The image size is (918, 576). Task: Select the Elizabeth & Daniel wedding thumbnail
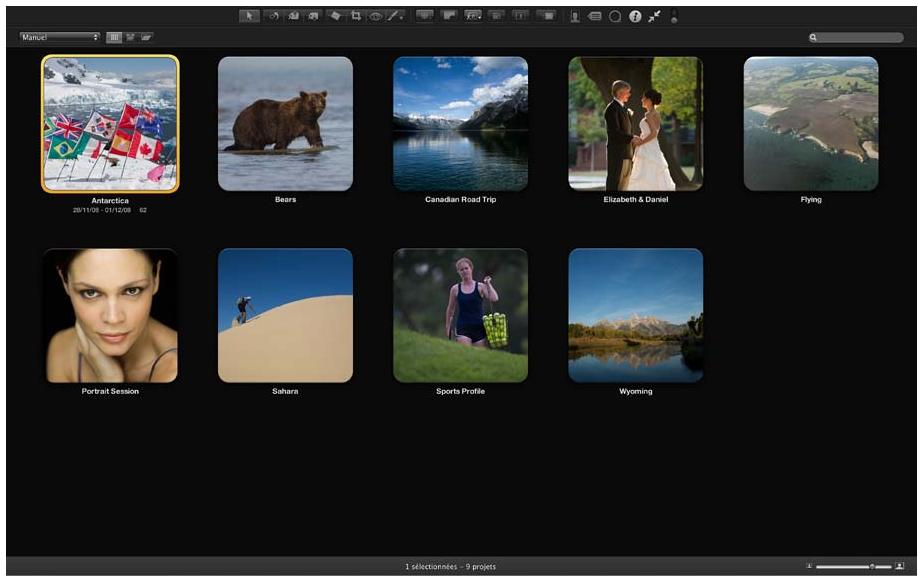coord(635,124)
